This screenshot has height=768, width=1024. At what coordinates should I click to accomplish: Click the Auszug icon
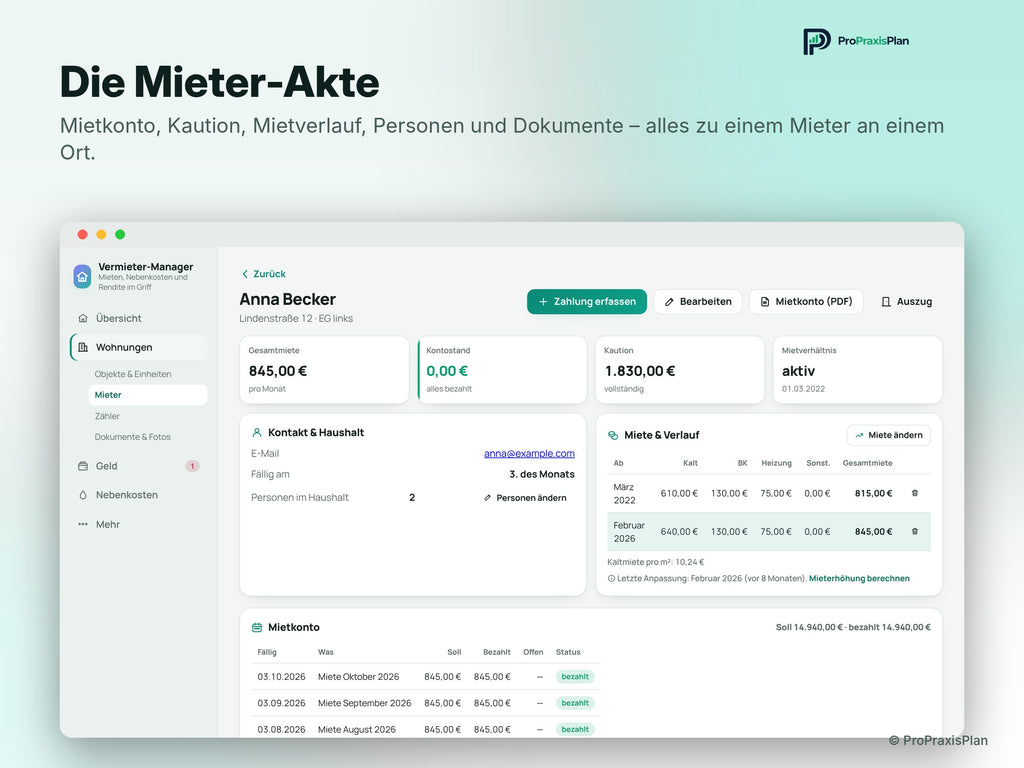886,302
